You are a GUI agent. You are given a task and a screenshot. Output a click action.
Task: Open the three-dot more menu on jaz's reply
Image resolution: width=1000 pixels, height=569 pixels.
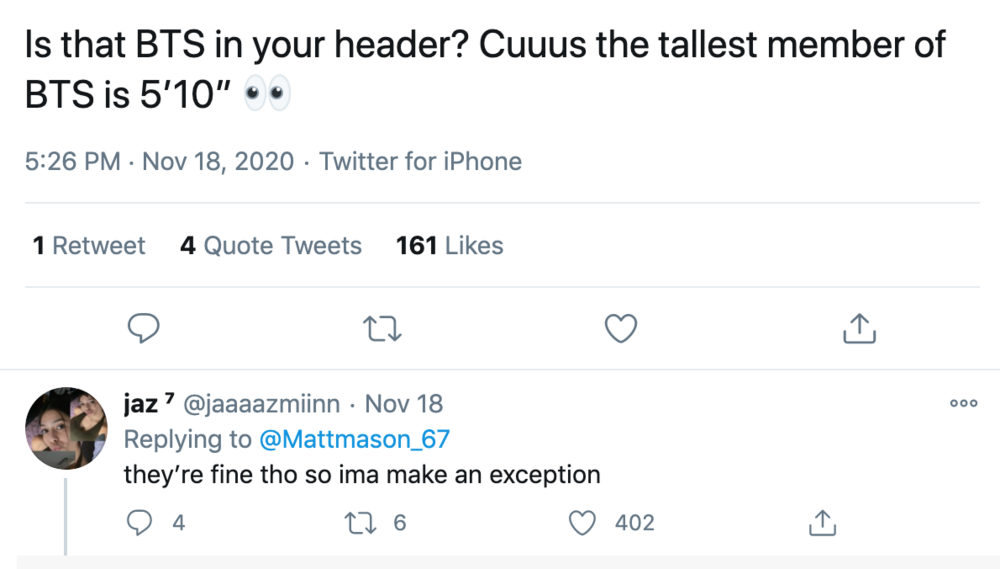click(963, 403)
